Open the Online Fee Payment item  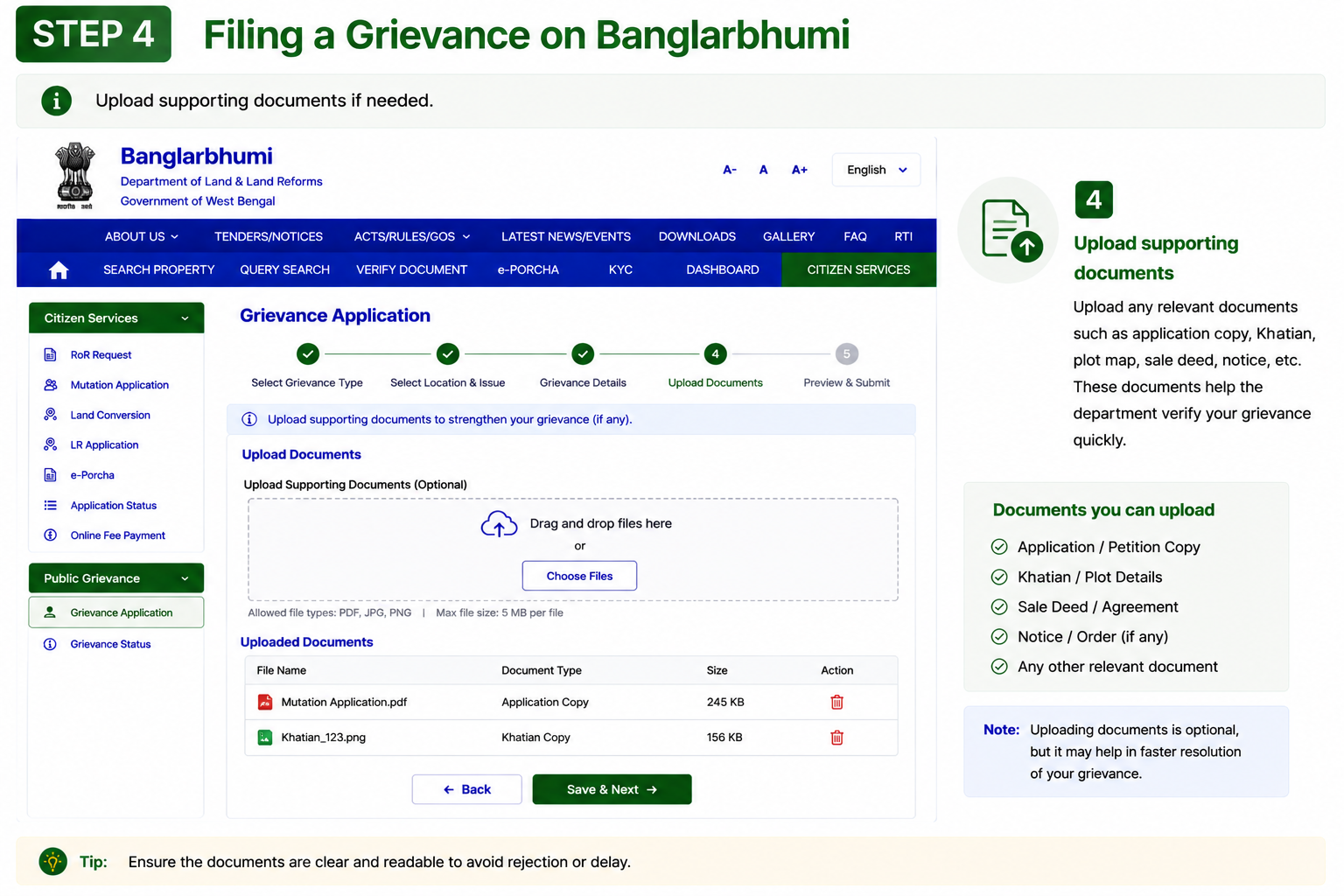point(115,535)
